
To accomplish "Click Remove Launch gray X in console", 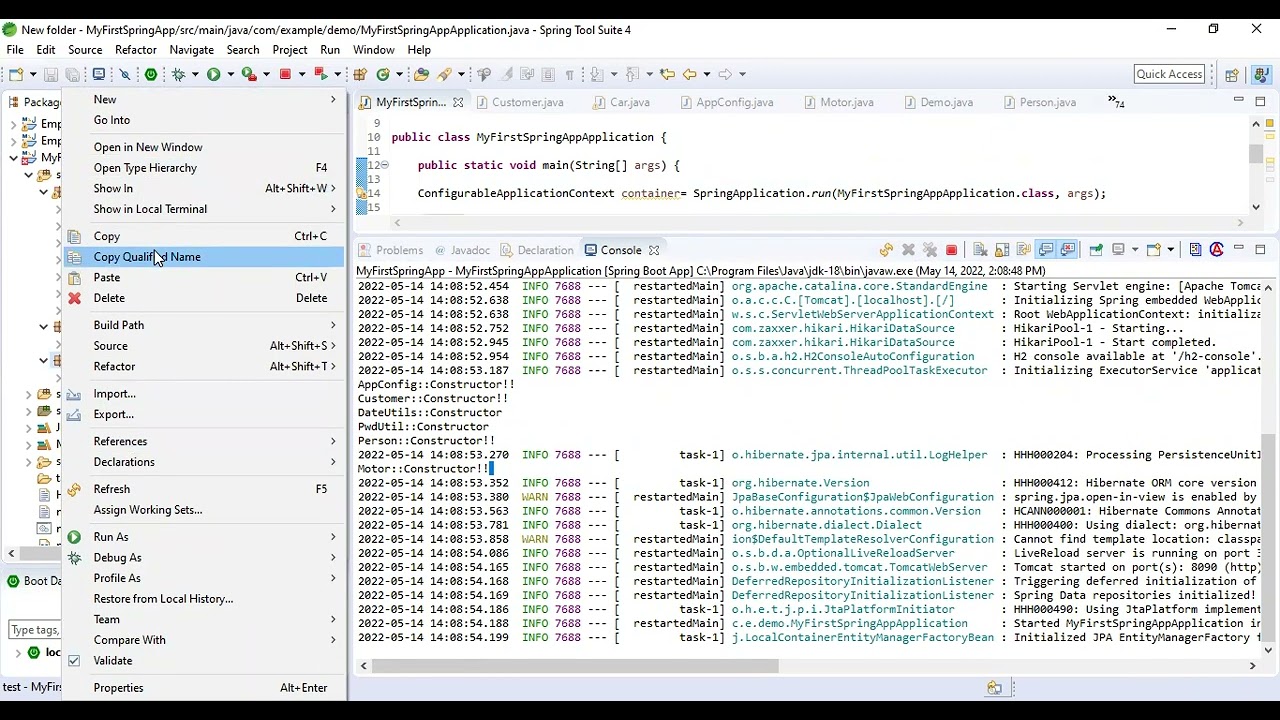I will pyautogui.click(x=908, y=250).
